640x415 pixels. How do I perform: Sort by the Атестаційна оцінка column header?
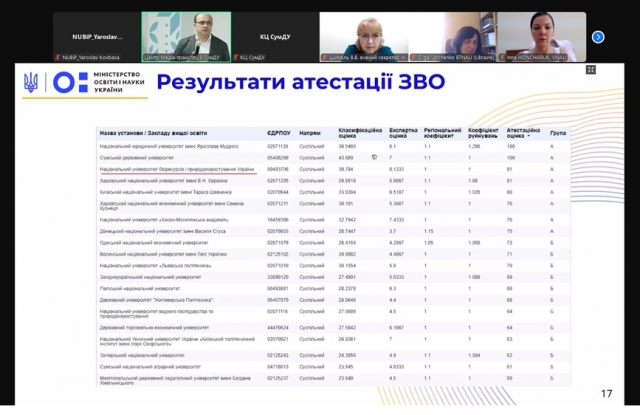tap(523, 133)
